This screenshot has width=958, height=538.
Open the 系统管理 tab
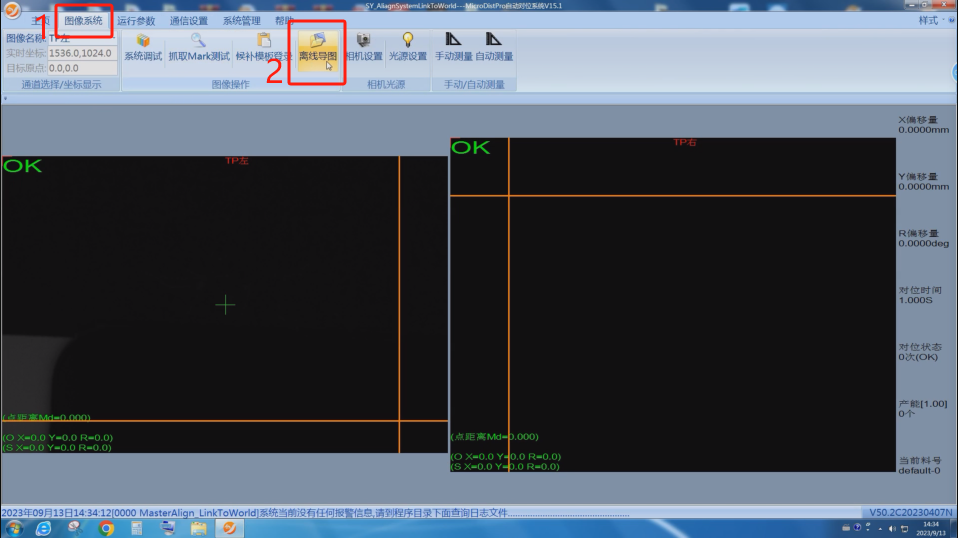coord(242,20)
